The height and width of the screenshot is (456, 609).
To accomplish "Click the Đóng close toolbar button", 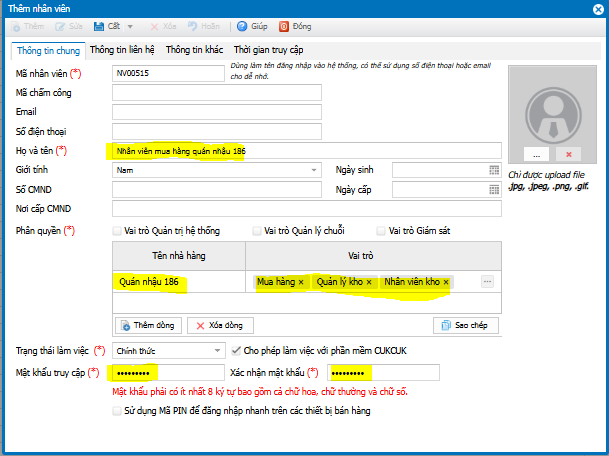I will coord(295,26).
